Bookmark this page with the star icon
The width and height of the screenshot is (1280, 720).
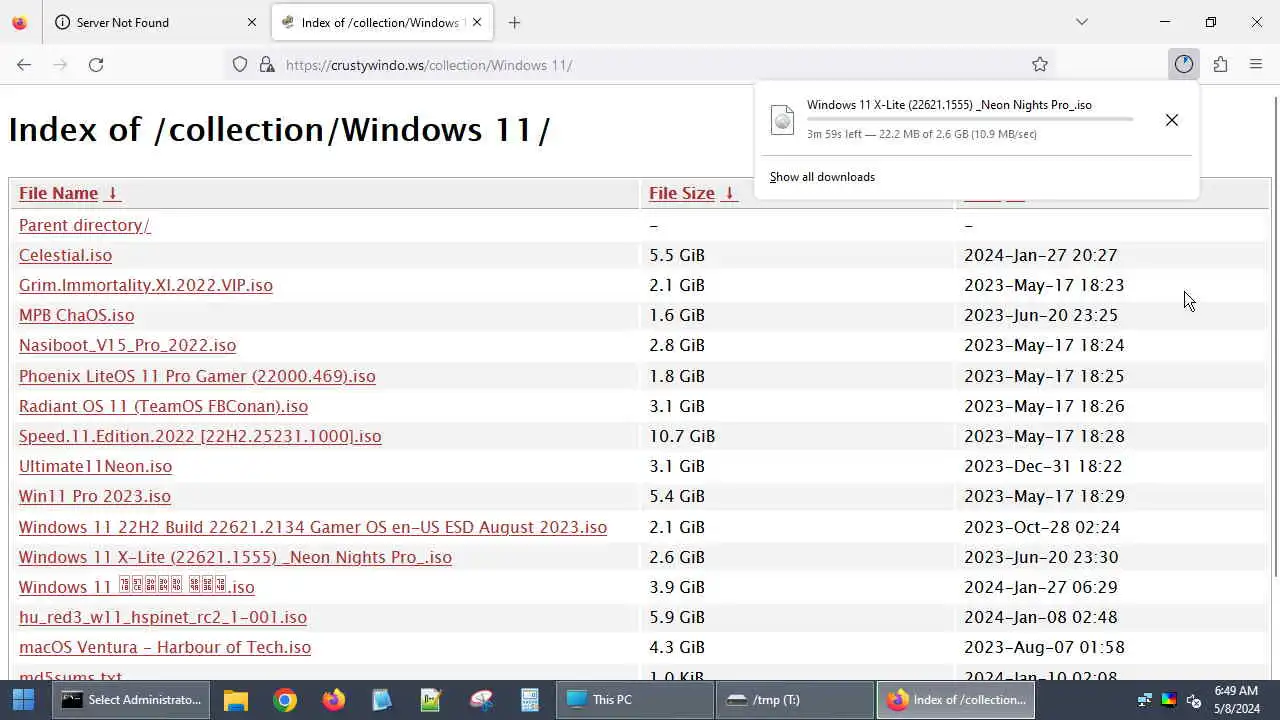[x=1040, y=64]
